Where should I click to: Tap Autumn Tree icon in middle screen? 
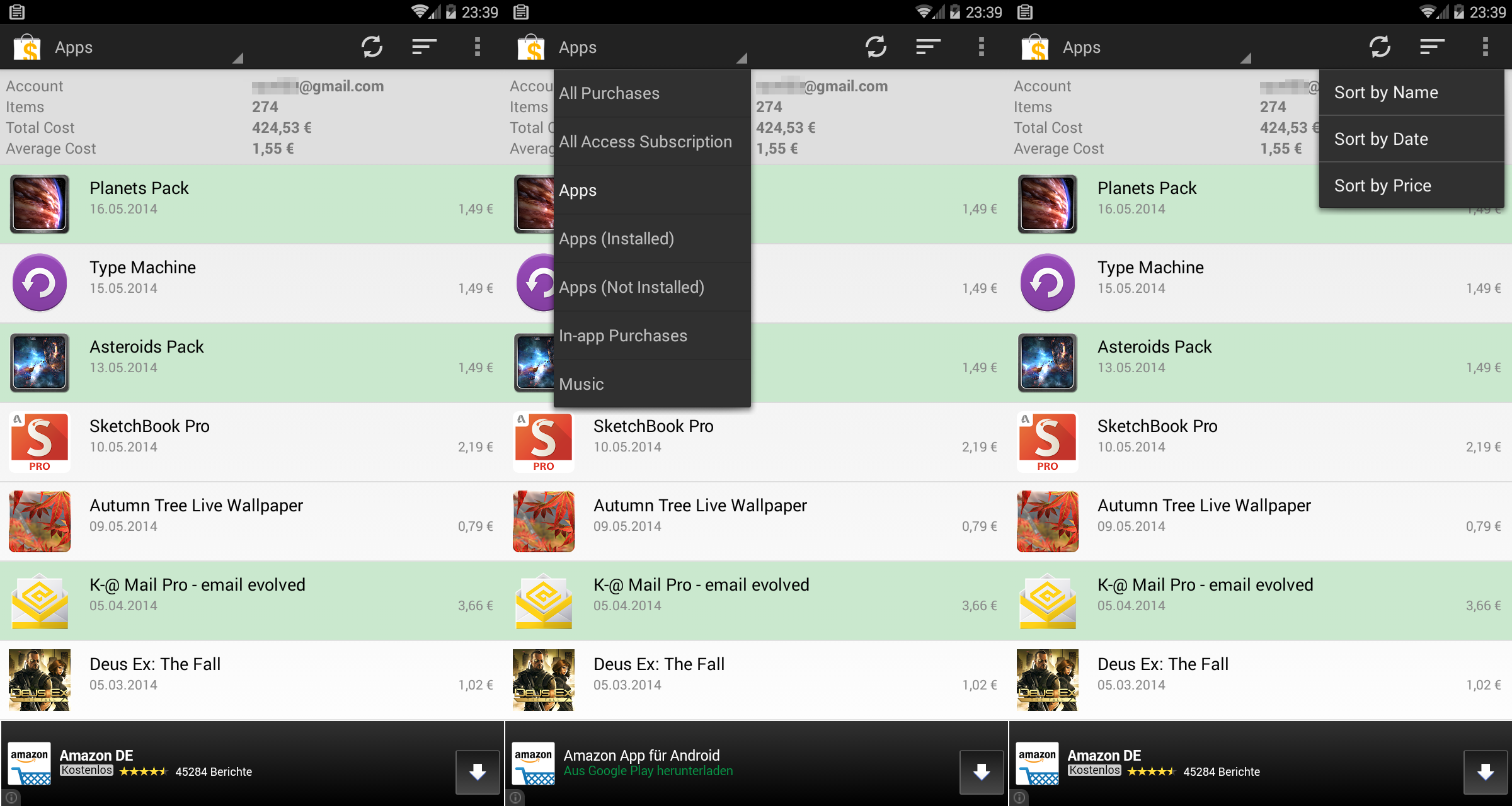tap(544, 521)
